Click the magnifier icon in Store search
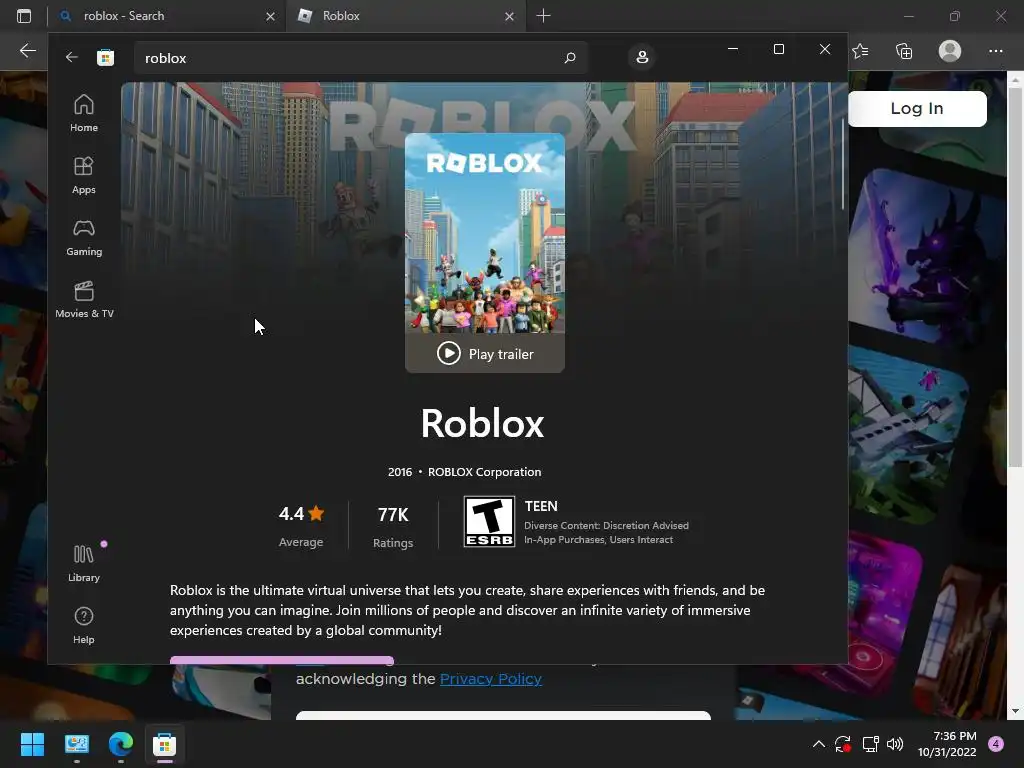The height and width of the screenshot is (768, 1024). (x=569, y=57)
